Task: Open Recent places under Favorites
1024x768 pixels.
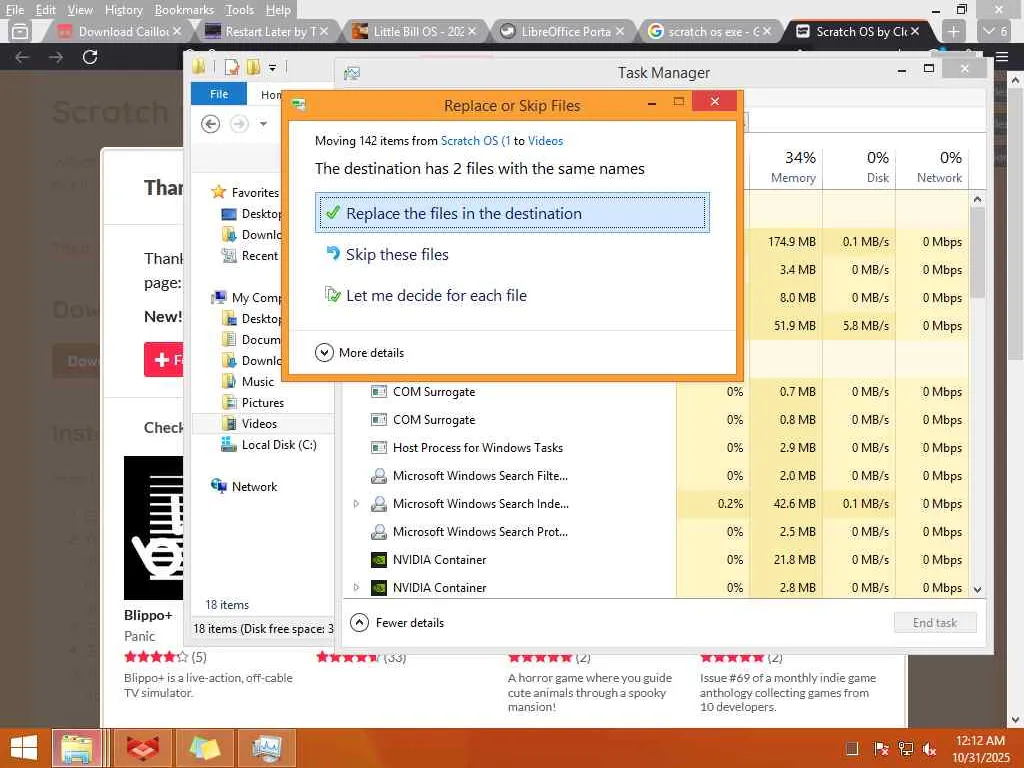Action: click(259, 255)
